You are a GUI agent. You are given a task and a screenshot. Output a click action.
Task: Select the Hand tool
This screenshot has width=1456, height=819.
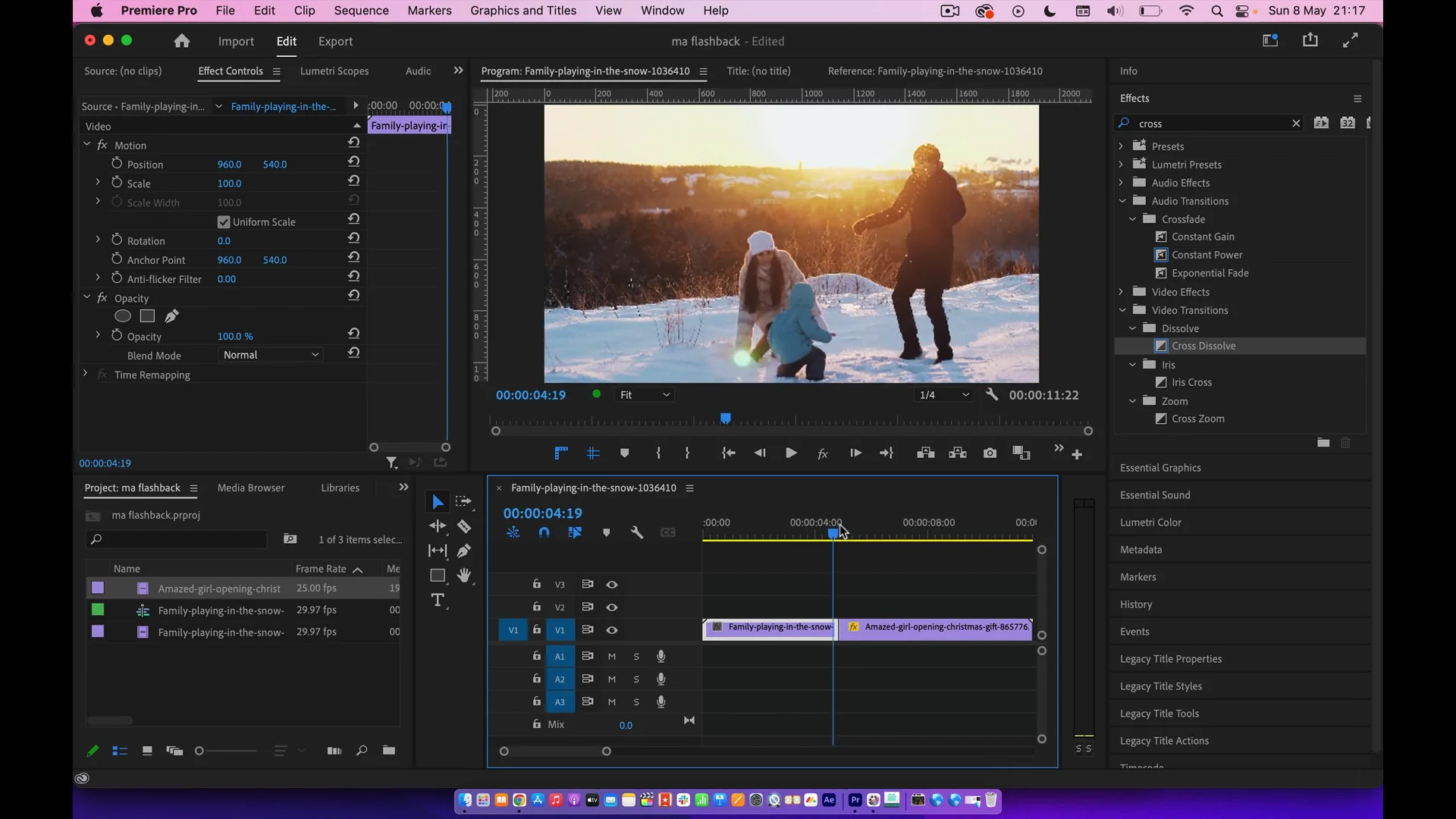(464, 575)
